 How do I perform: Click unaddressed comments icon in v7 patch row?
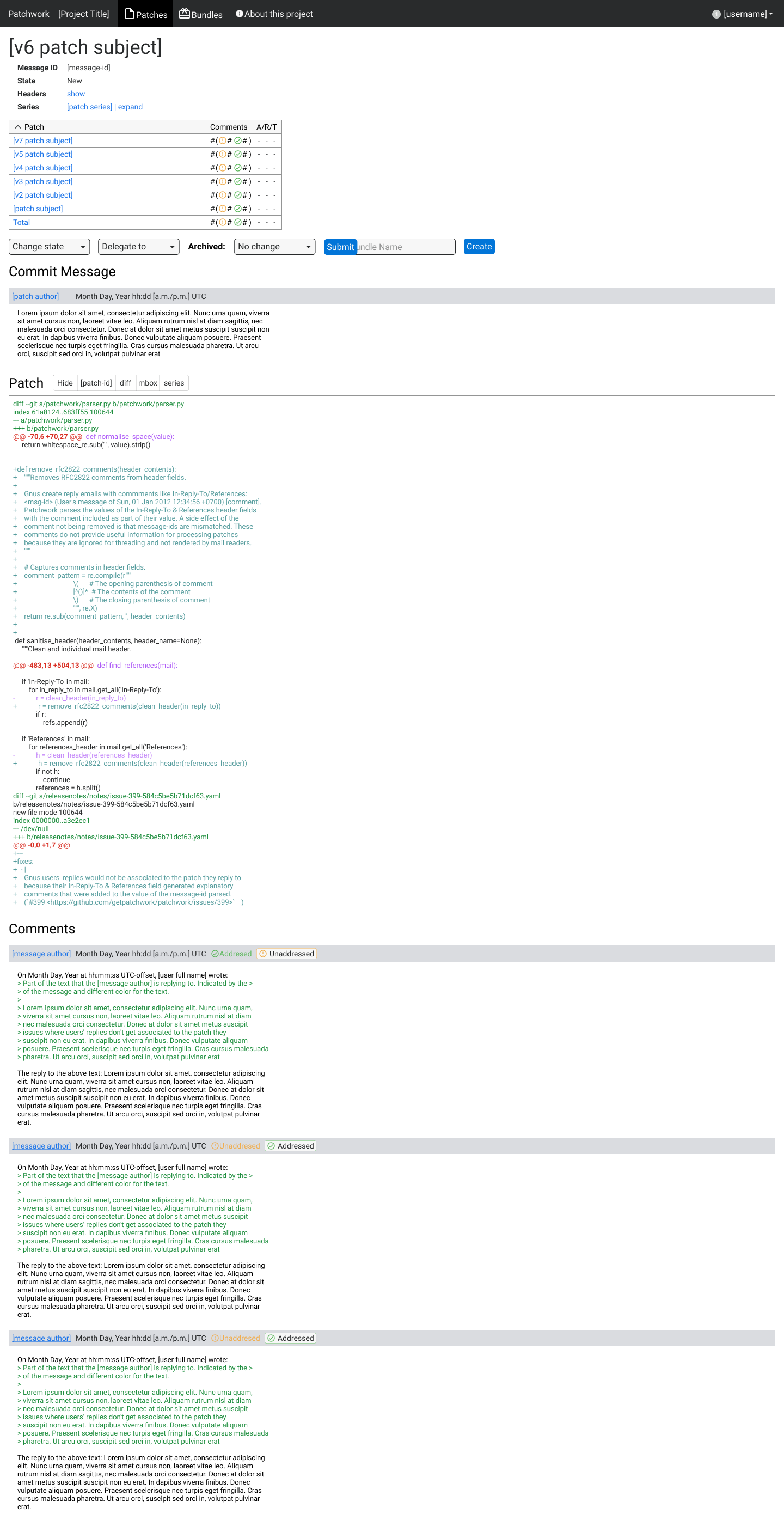click(x=222, y=141)
